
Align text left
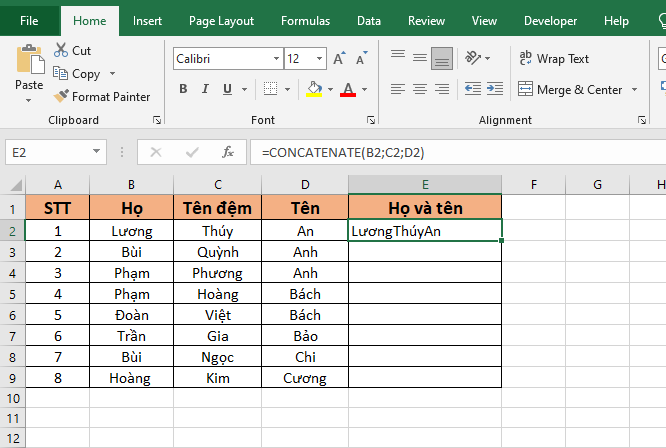[x=398, y=89]
